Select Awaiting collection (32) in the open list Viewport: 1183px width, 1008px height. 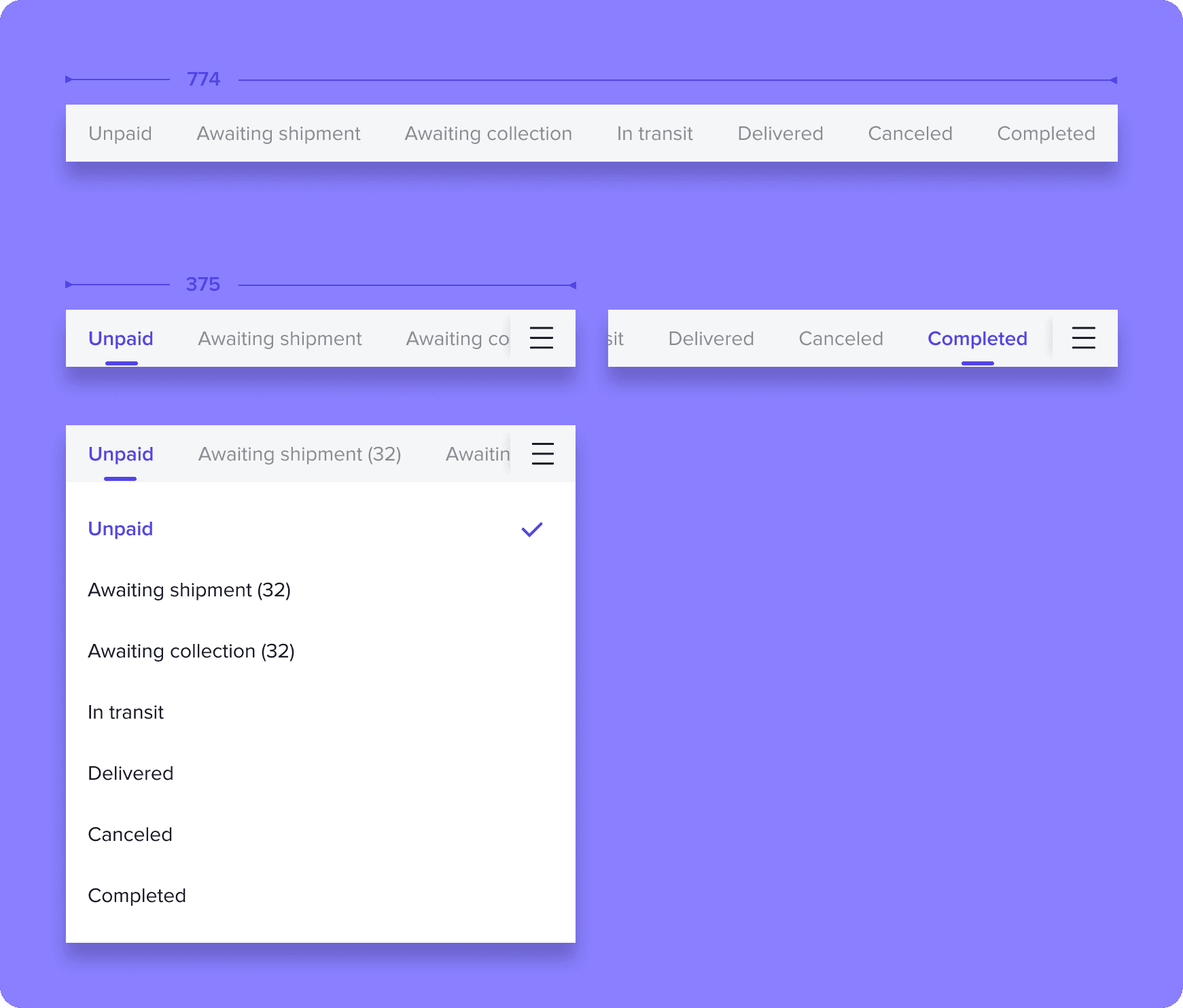click(321, 651)
